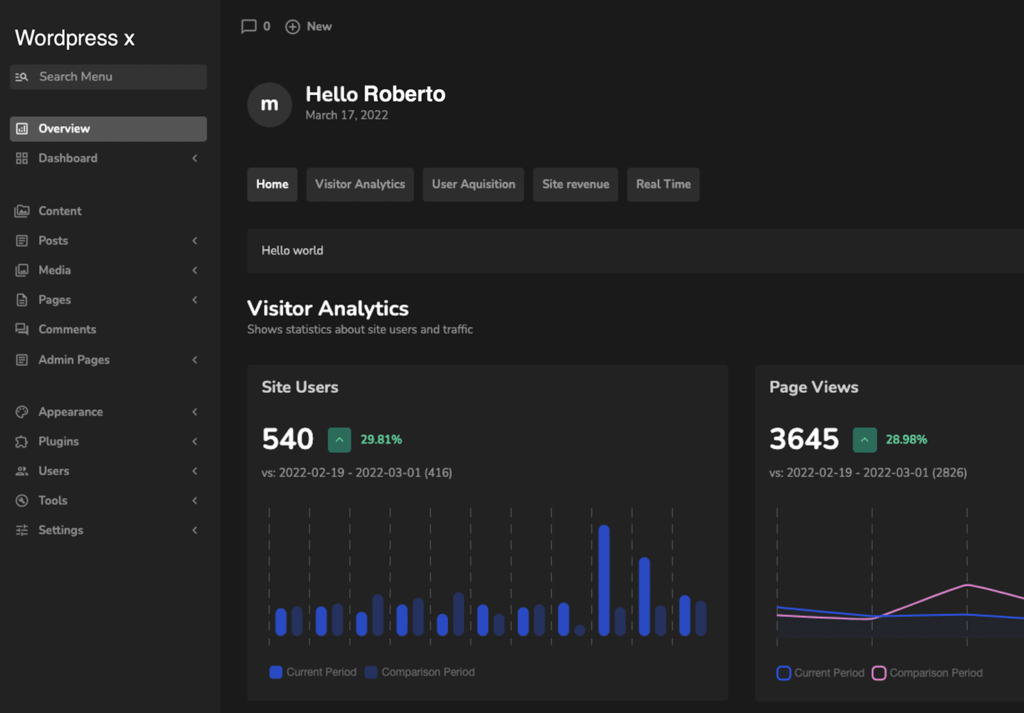Click the Search Menu field

point(108,76)
